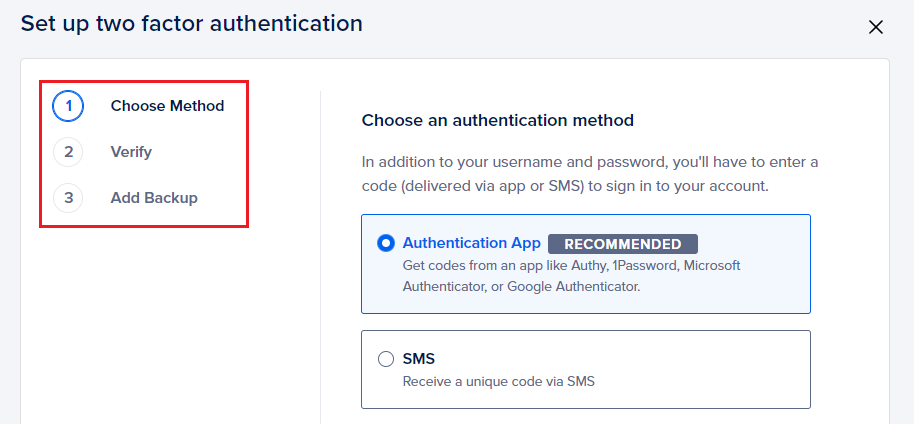Click the Authentication App option label

[471, 243]
